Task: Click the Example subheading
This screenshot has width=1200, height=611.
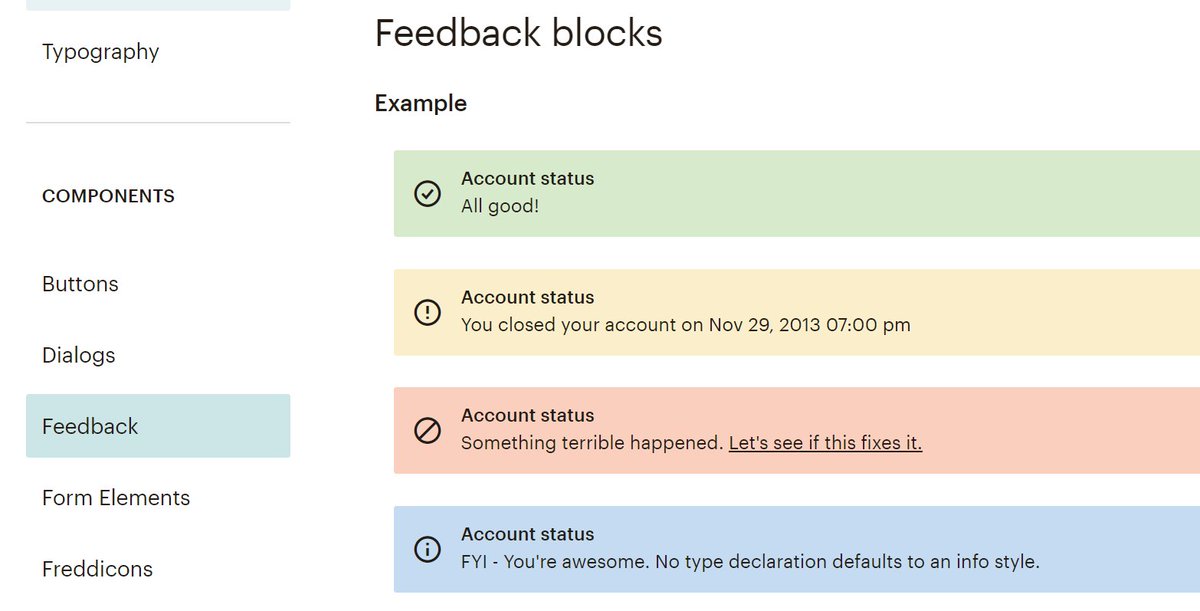Action: click(421, 104)
